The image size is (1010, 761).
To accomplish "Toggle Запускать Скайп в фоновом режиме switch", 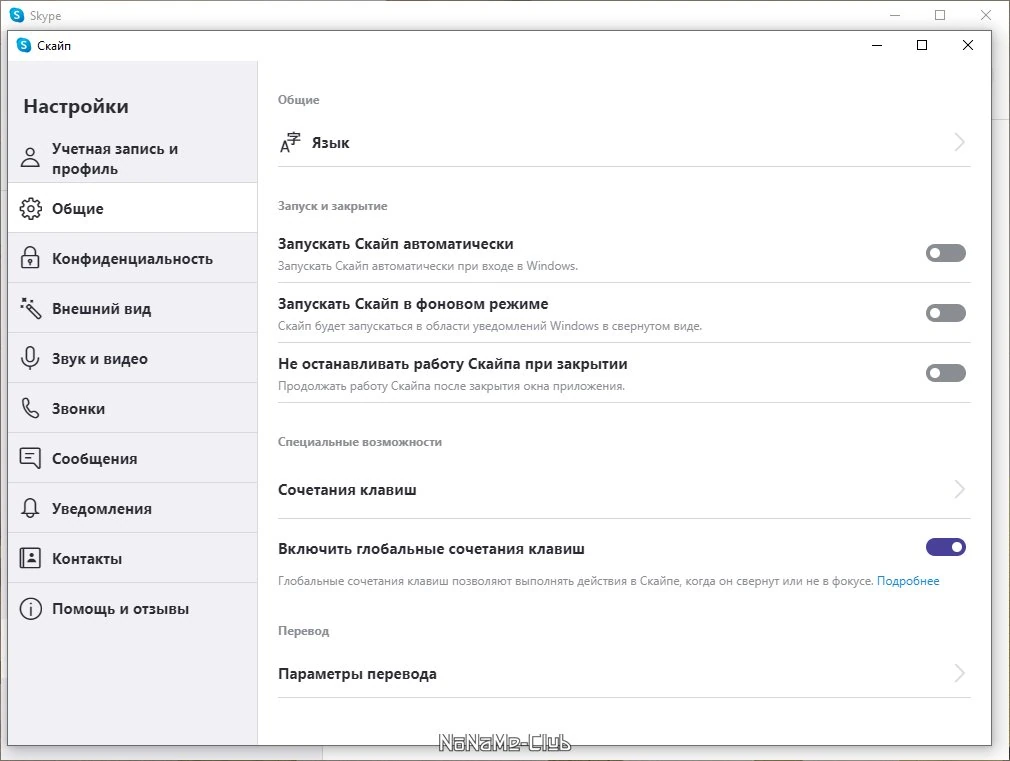I will 946,313.
